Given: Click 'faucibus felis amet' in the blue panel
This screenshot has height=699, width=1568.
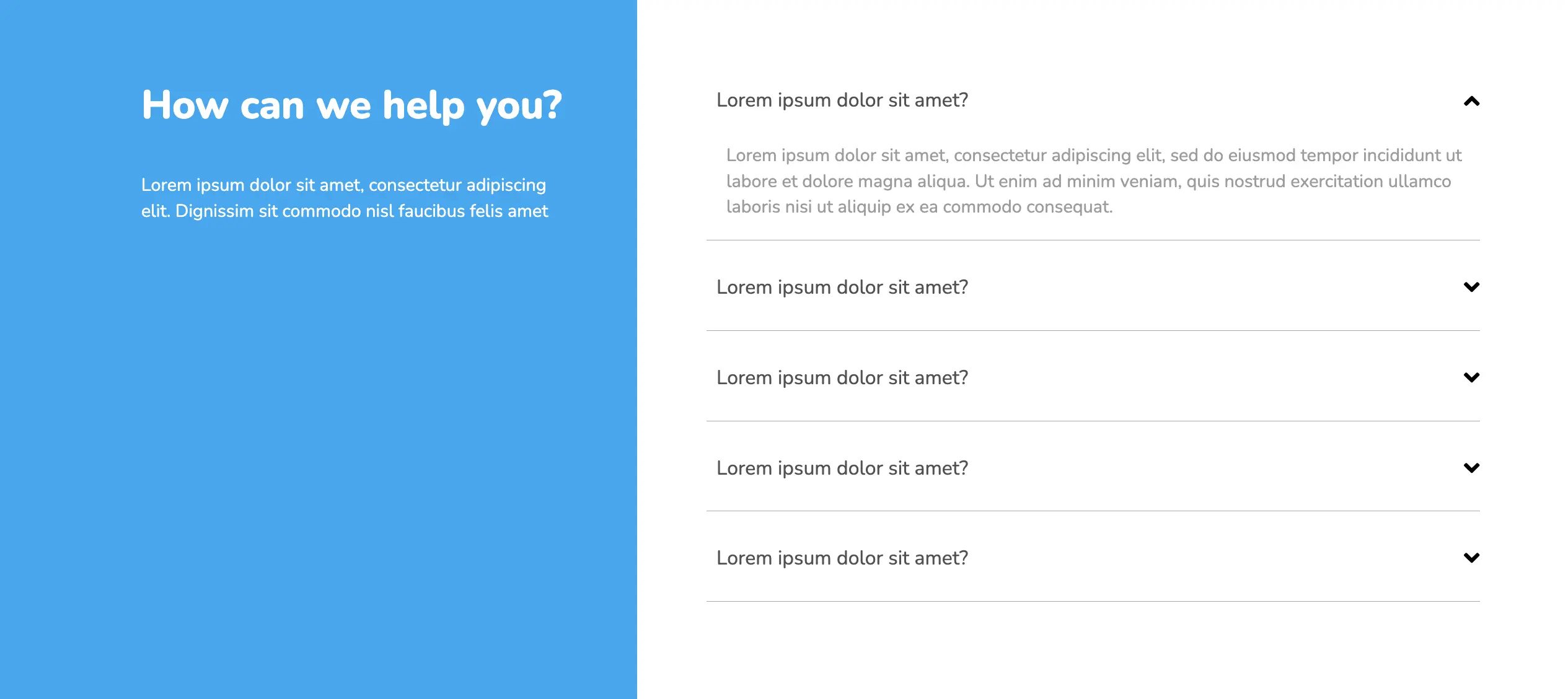Looking at the screenshot, I should pos(473,211).
